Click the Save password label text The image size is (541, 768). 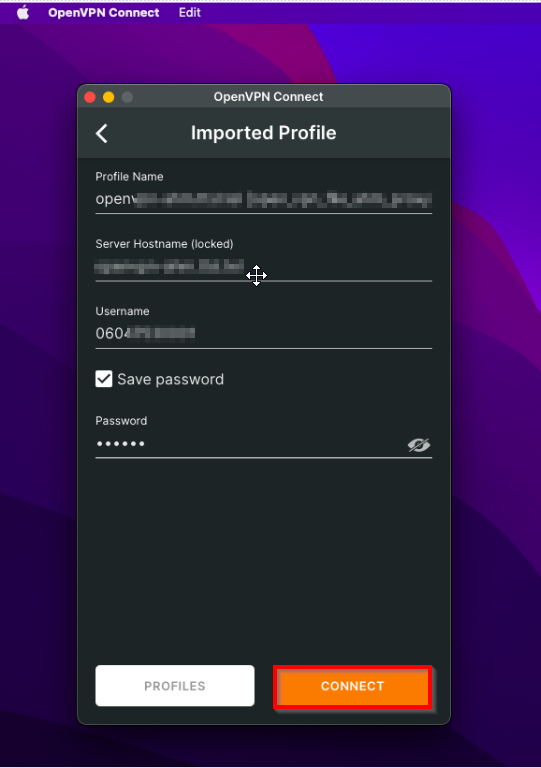coord(170,379)
